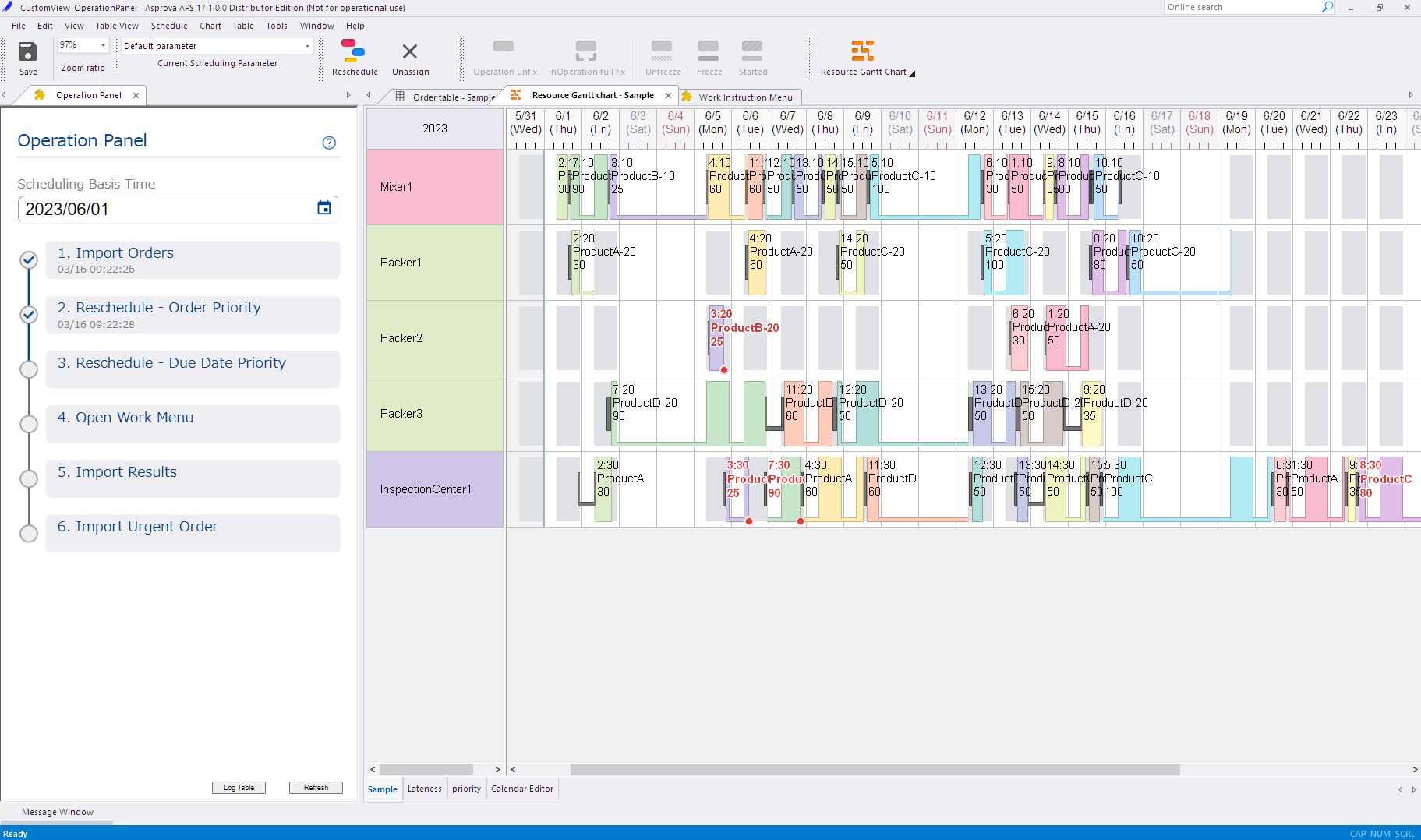Click the Unfreeze icon

point(662,51)
